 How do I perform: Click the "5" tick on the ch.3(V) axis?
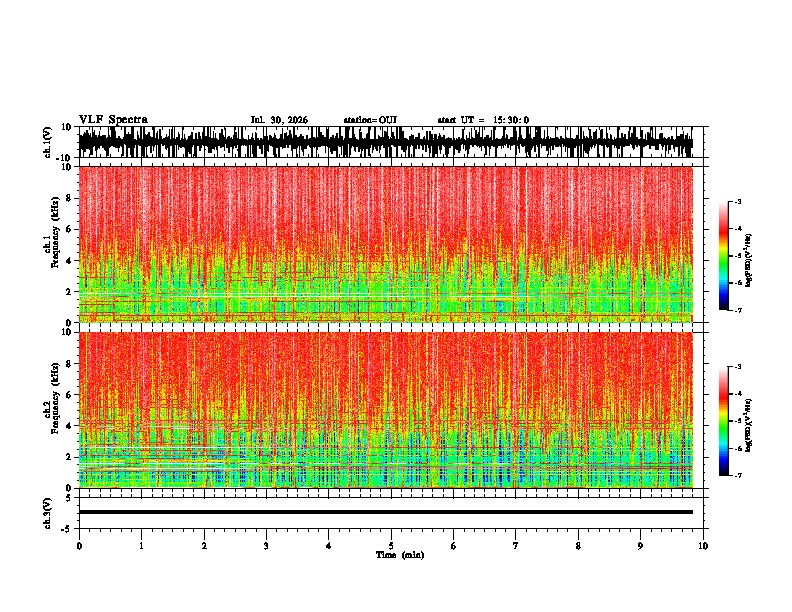69,498
